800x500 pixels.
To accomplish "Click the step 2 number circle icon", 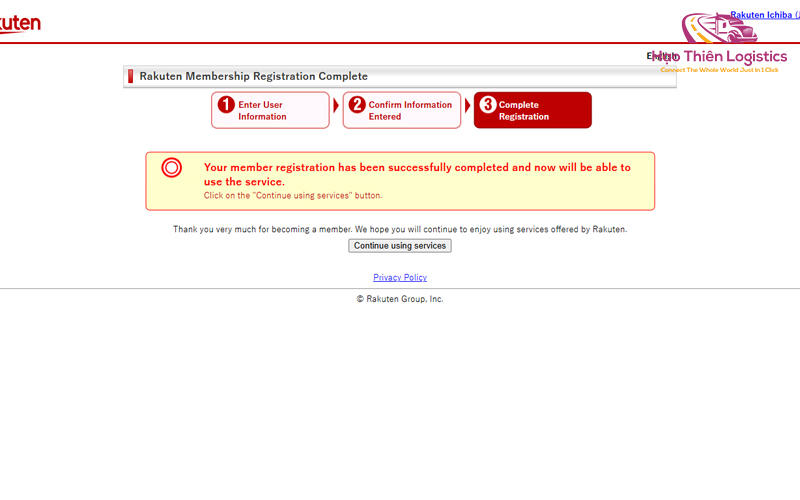I will [357, 105].
